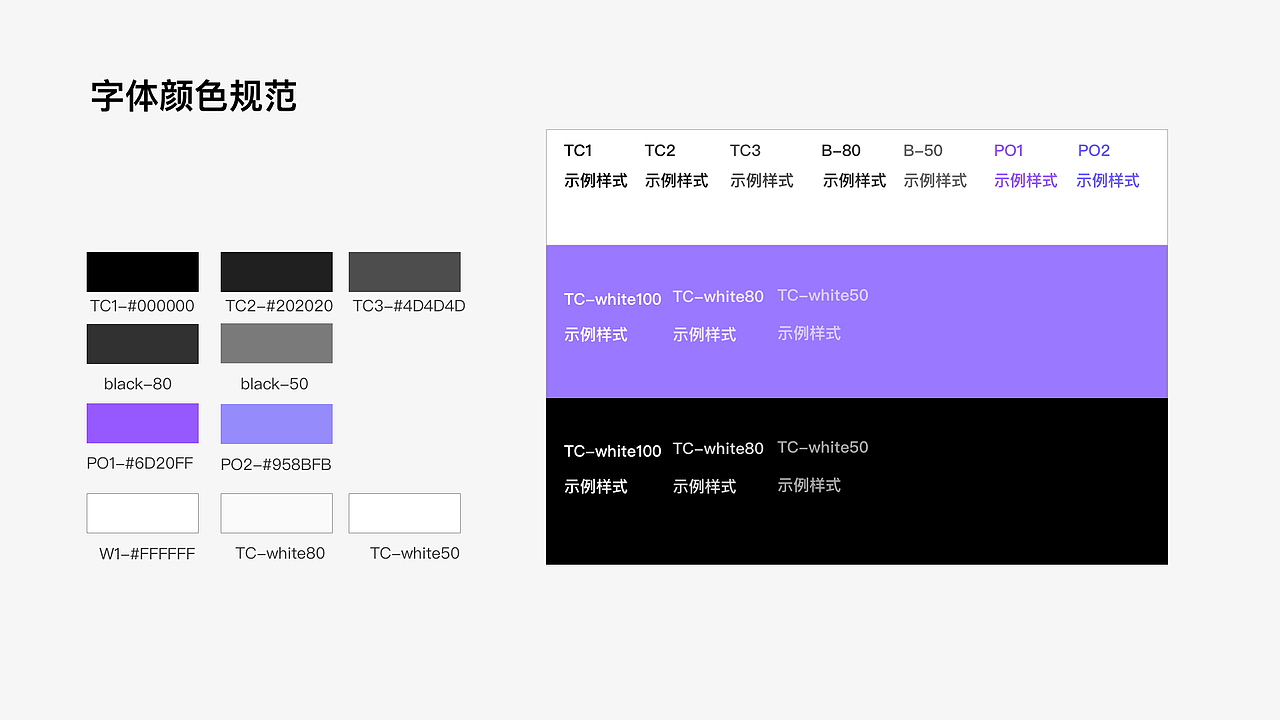This screenshot has height=720, width=1280.
Task: Click the PO2 heading in the white panel
Action: (1094, 151)
